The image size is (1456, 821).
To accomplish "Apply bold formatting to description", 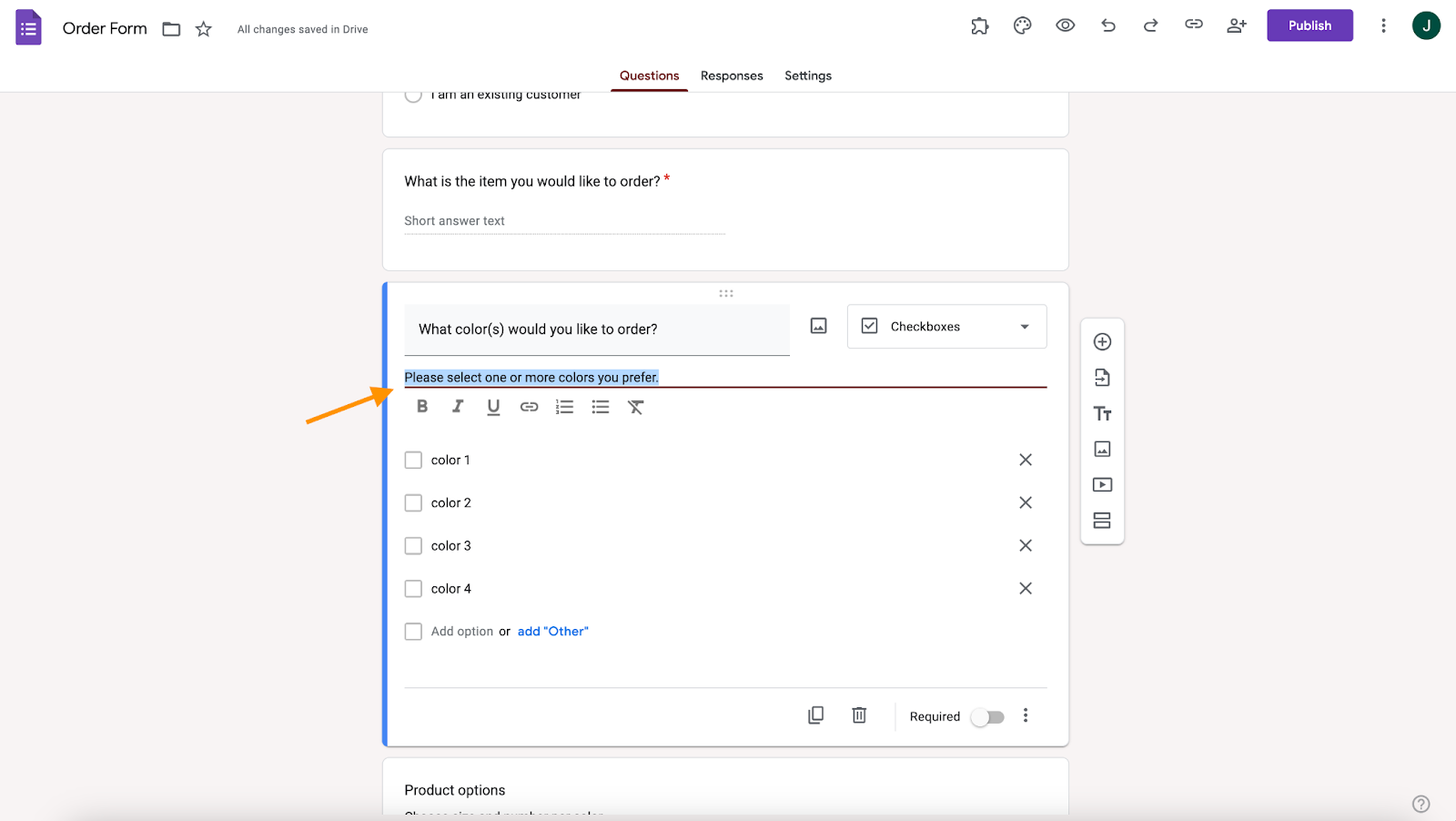I will pos(422,407).
